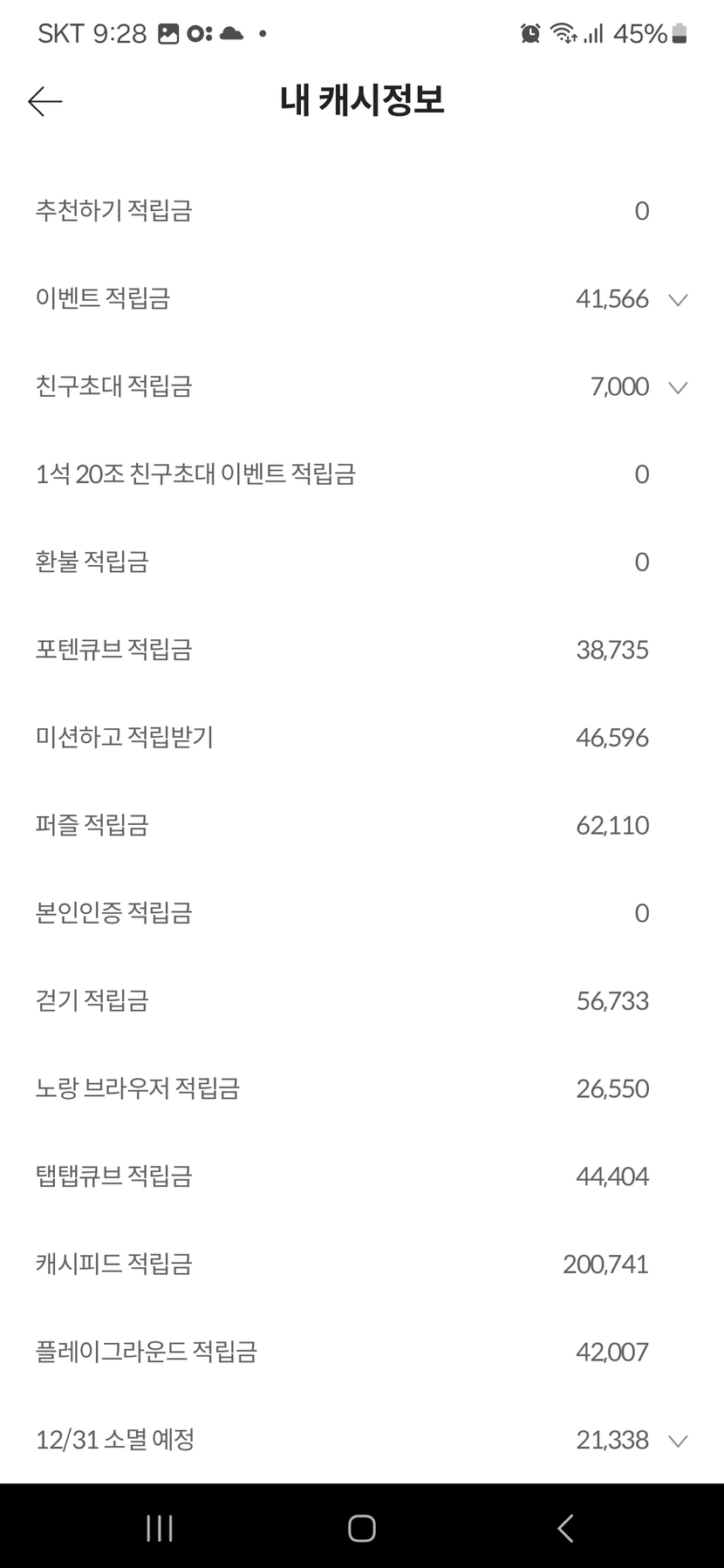Tap the 플레이그라운드 적립금 amount 42,007
The image size is (724, 1568).
click(612, 1352)
